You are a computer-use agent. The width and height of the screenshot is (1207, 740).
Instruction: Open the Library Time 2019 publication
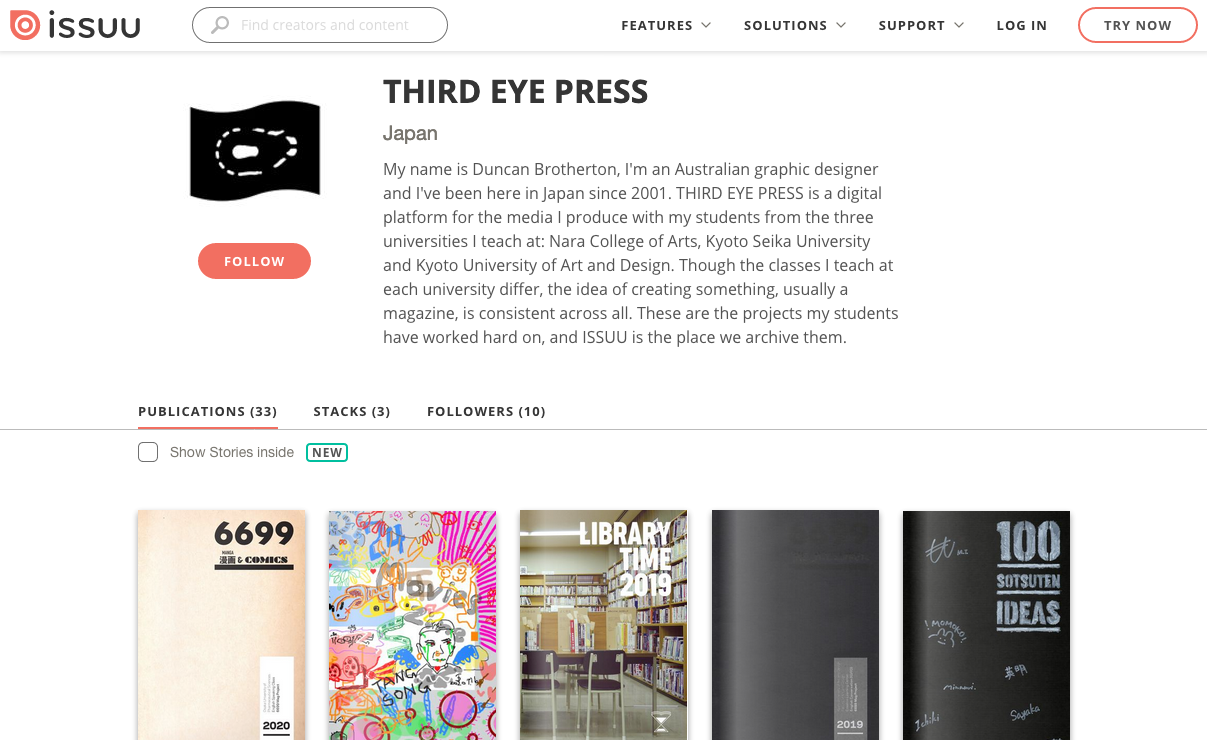(604, 625)
